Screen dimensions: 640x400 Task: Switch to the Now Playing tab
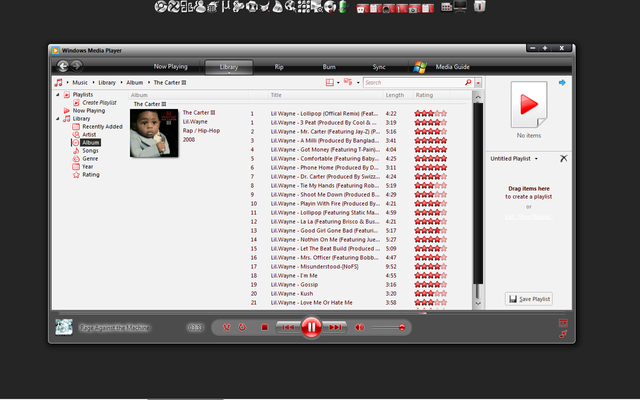[171, 67]
